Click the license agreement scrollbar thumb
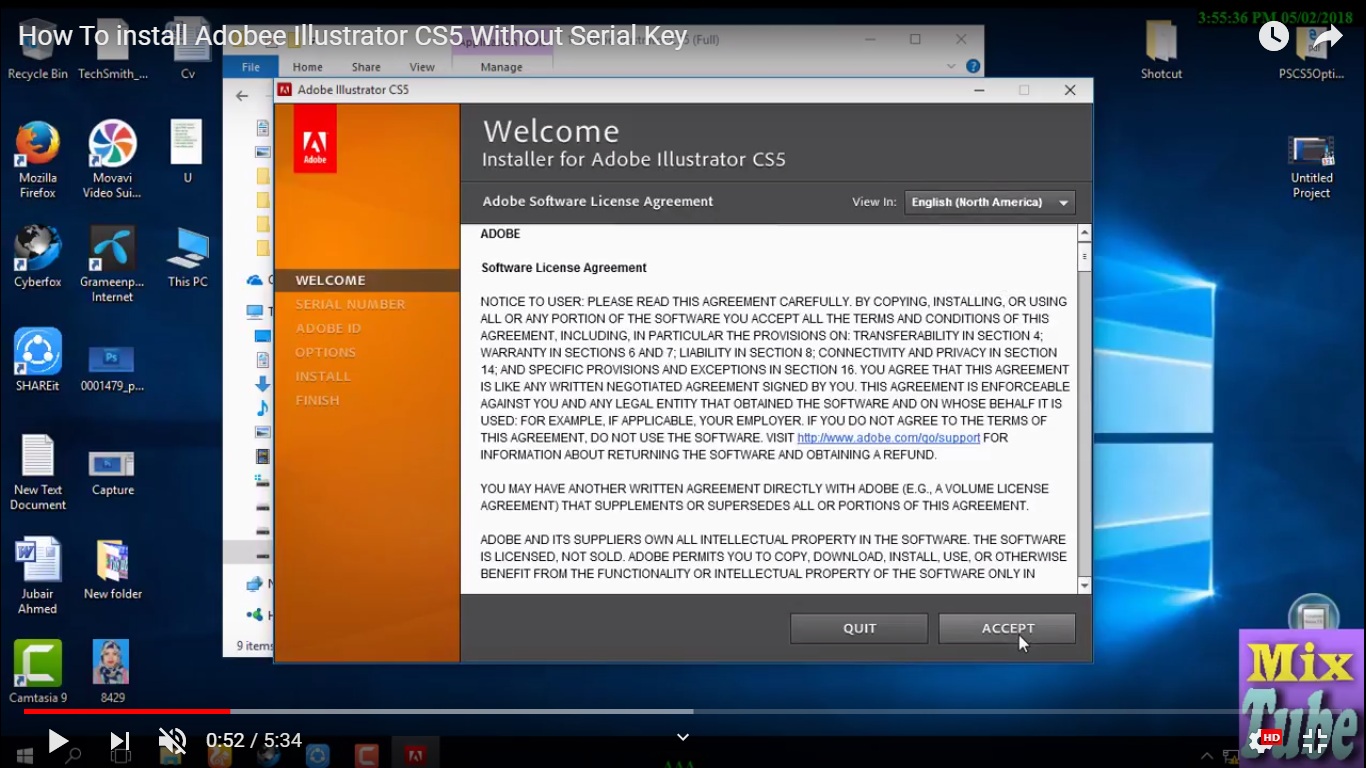Viewport: 1366px width, 768px height. point(1085,256)
